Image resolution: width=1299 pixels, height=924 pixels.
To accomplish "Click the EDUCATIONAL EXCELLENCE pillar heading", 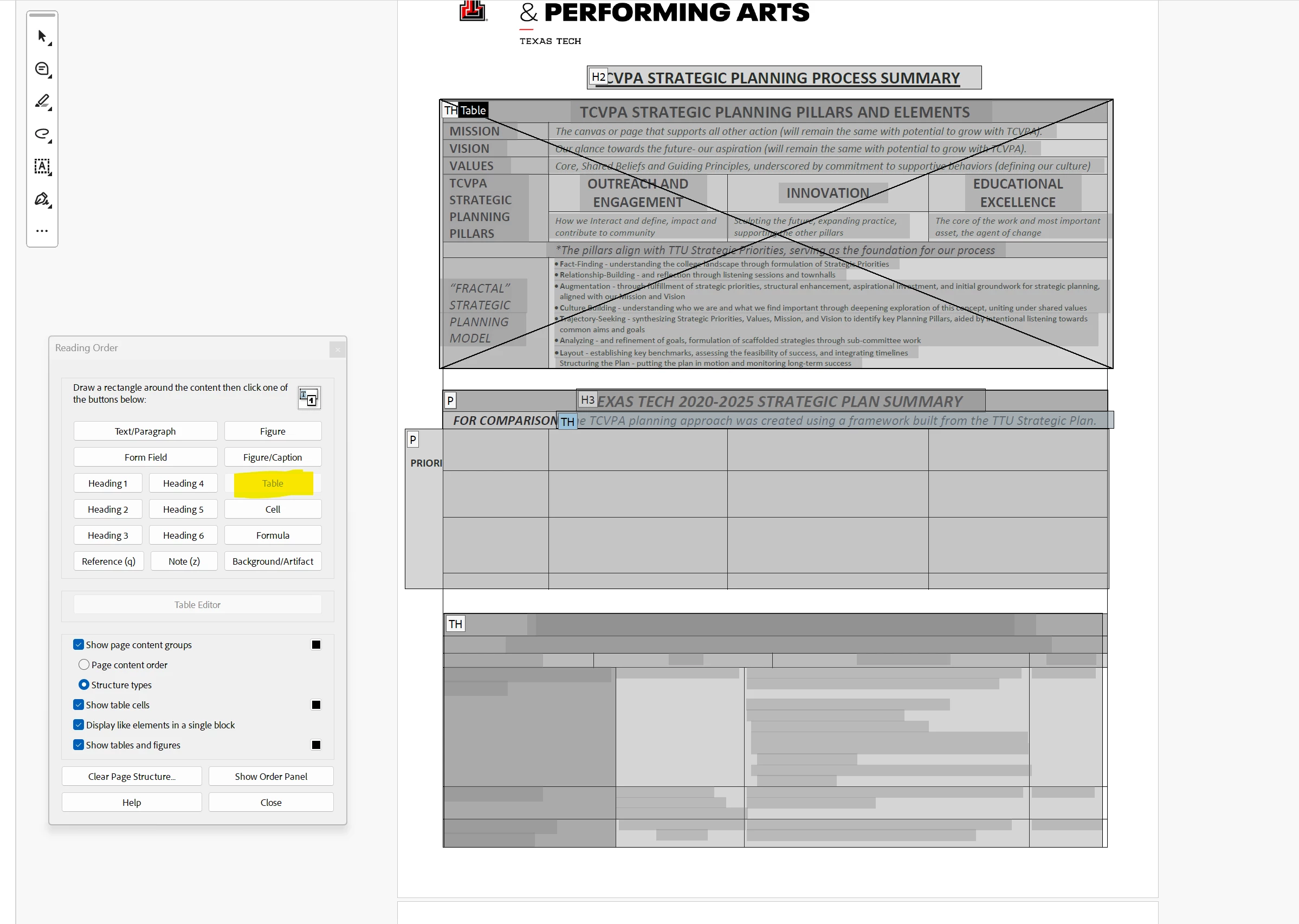I will [x=1017, y=193].
